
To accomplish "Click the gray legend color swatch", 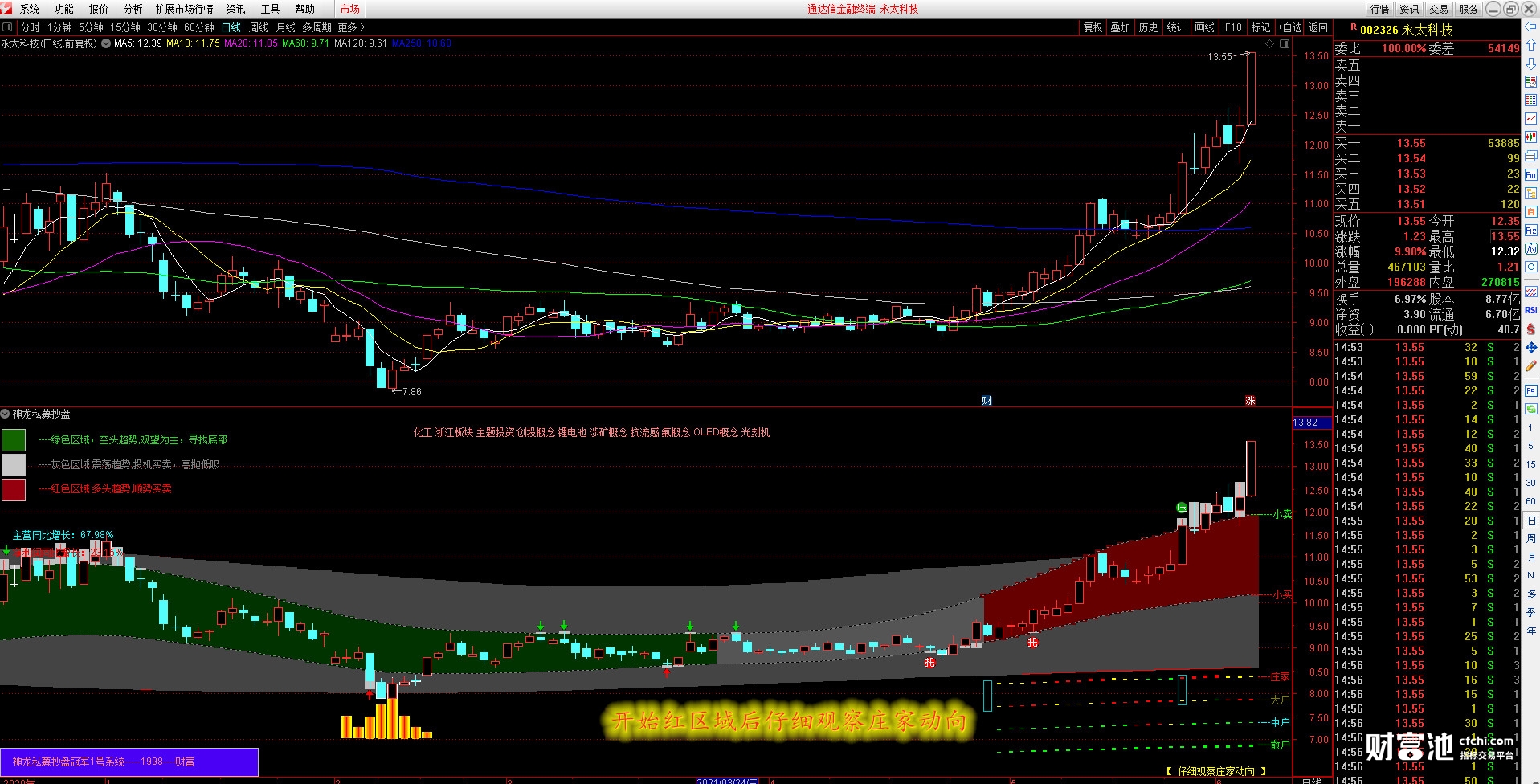I will coord(14,465).
